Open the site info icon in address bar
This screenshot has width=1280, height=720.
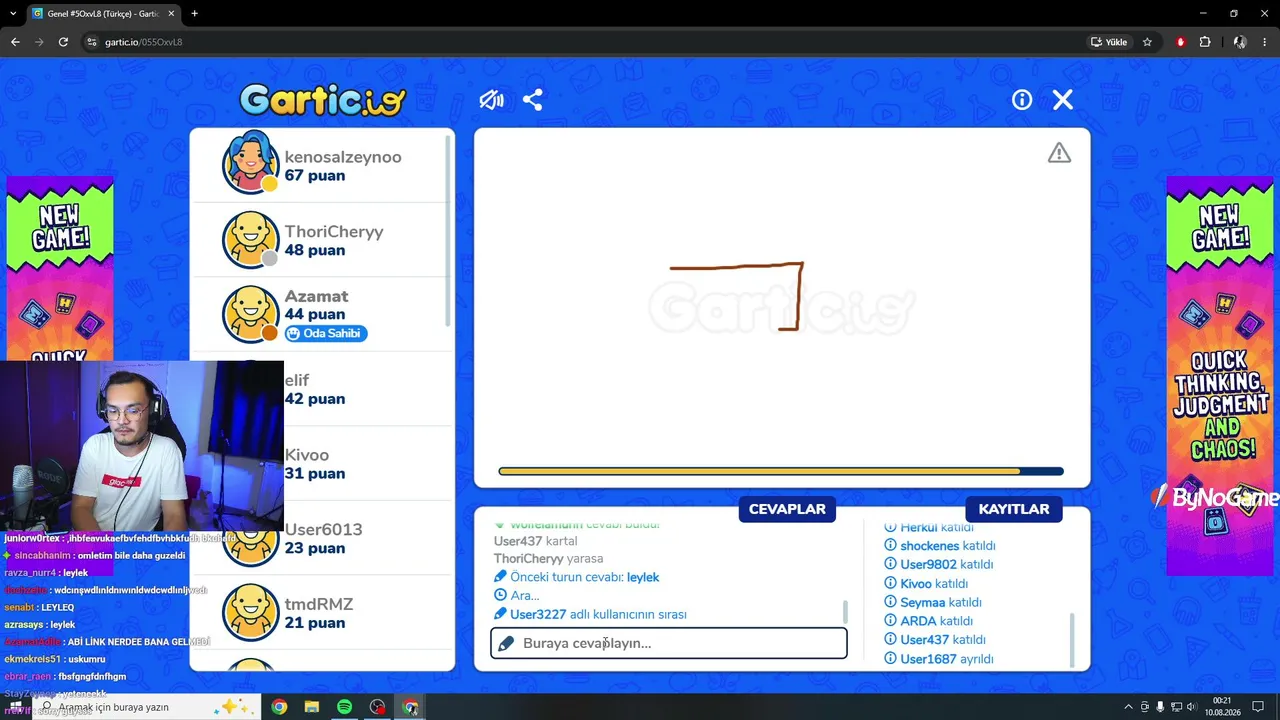click(92, 42)
